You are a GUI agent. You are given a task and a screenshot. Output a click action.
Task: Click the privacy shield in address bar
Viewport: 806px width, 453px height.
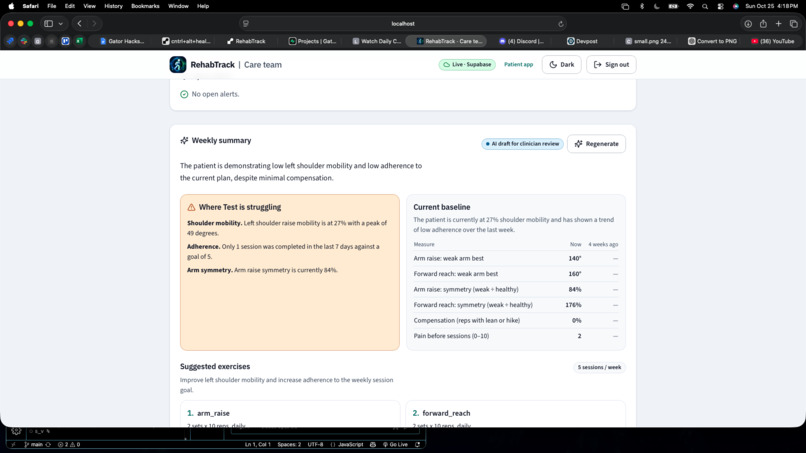point(246,24)
